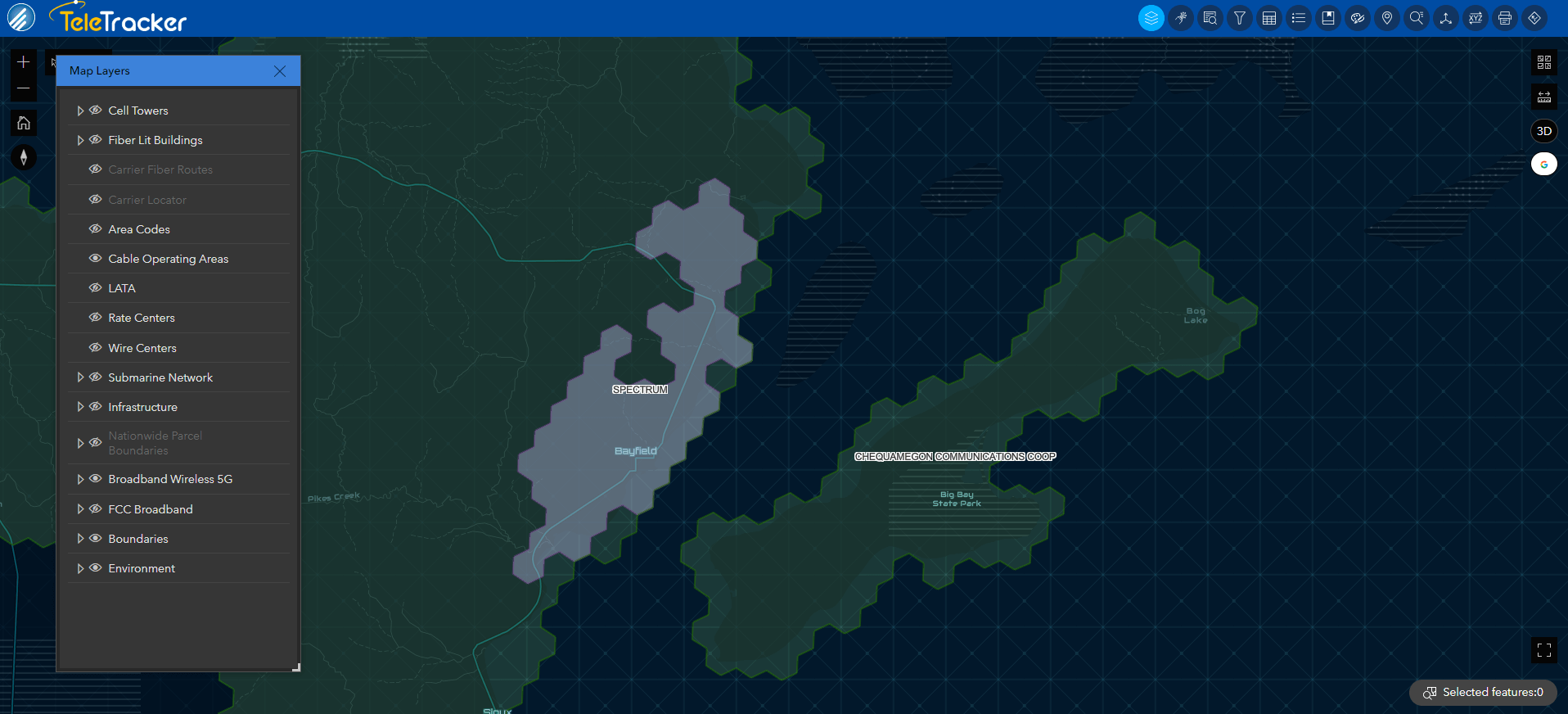1568x714 pixels.
Task: Toggle visibility of Boundaries layer
Action: 96,539
